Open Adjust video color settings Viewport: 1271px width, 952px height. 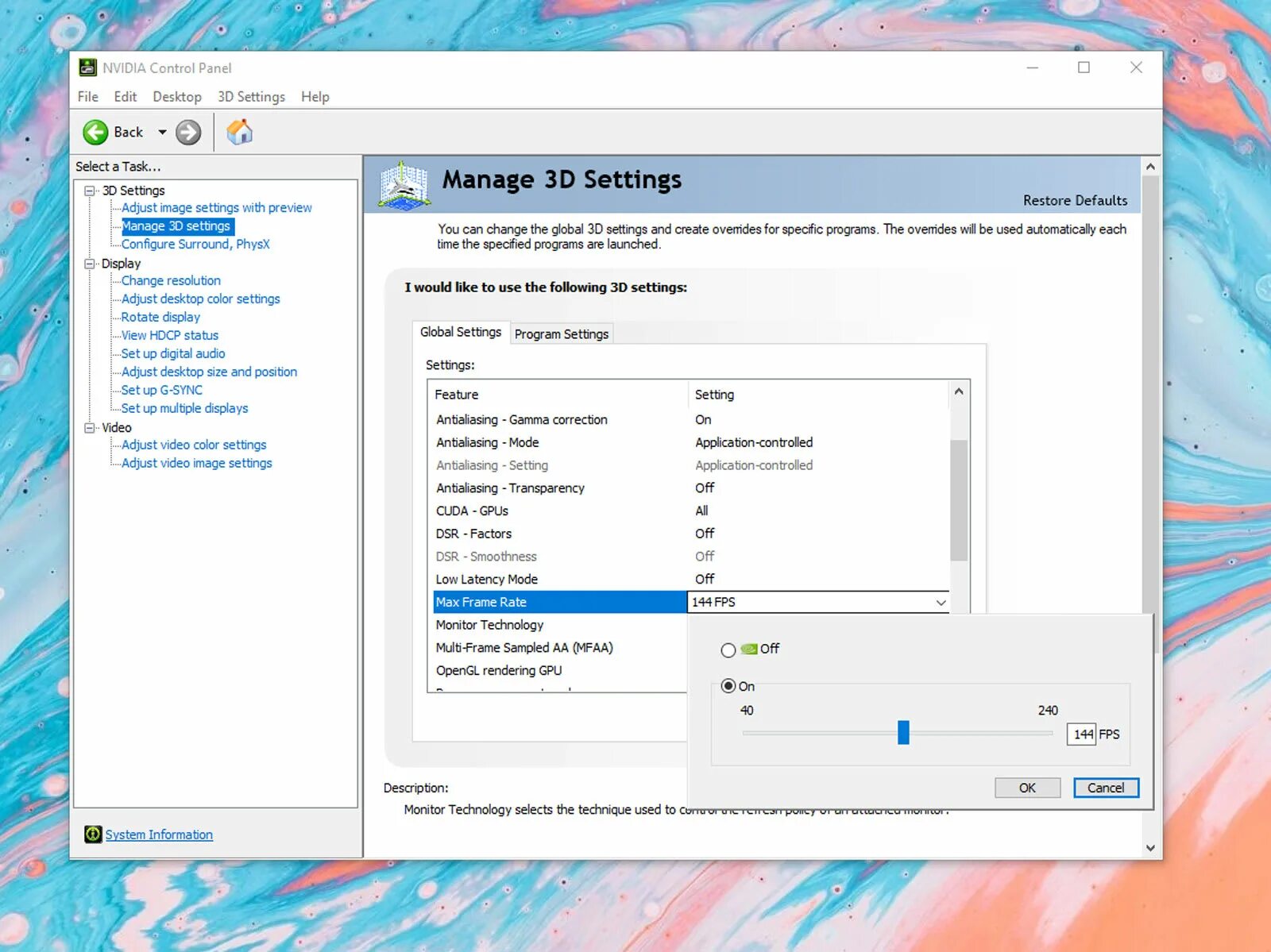194,445
